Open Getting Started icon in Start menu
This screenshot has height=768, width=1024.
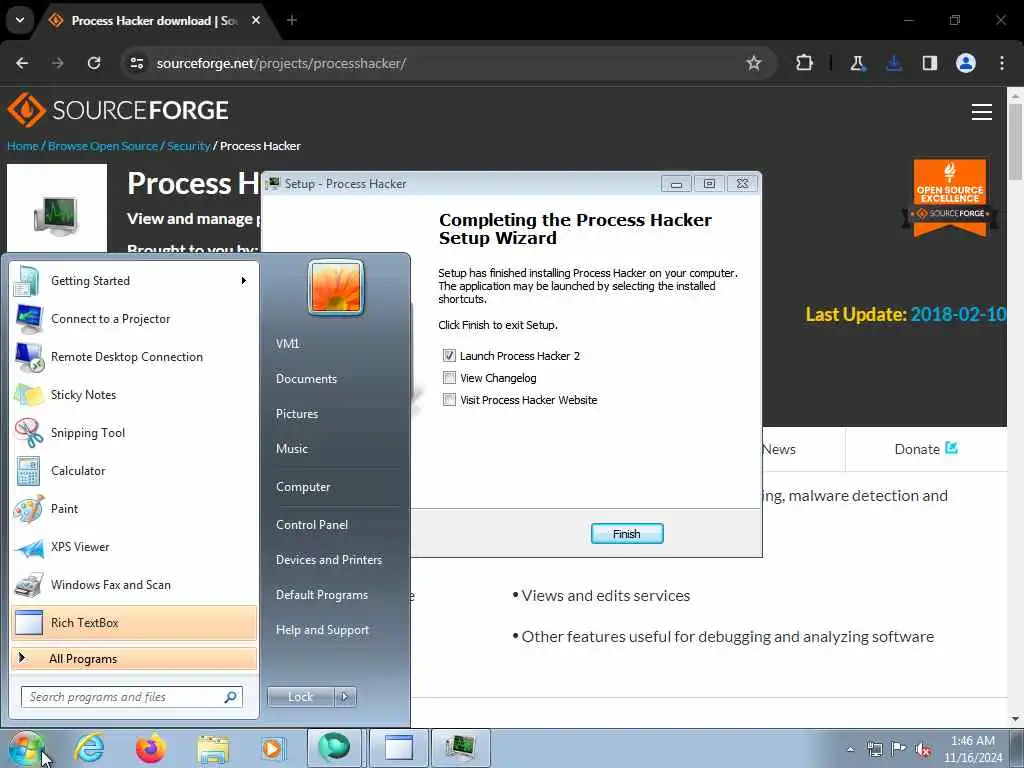[x=27, y=281]
